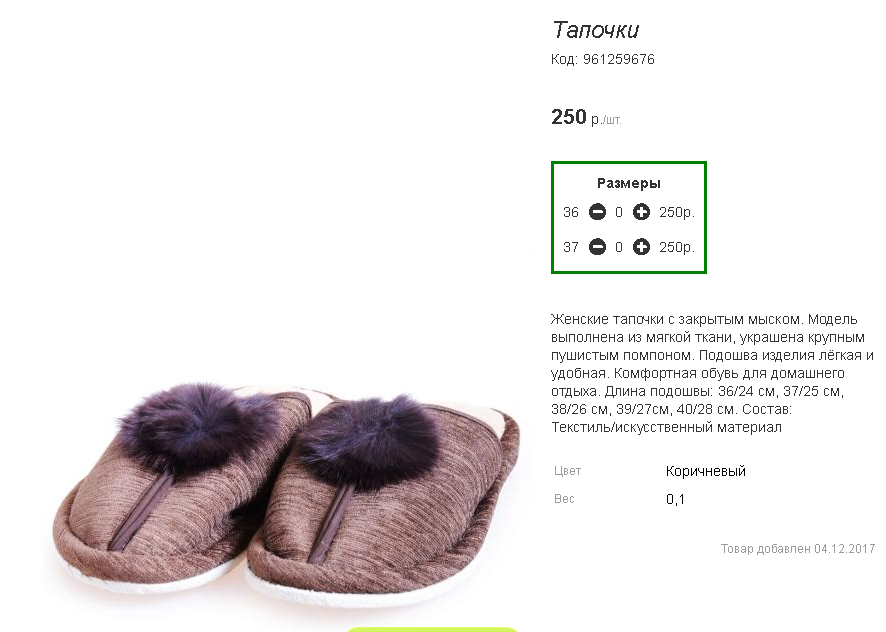The width and height of the screenshot is (886, 632).
Task: Click the light green button under photo
Action: click(x=432, y=629)
